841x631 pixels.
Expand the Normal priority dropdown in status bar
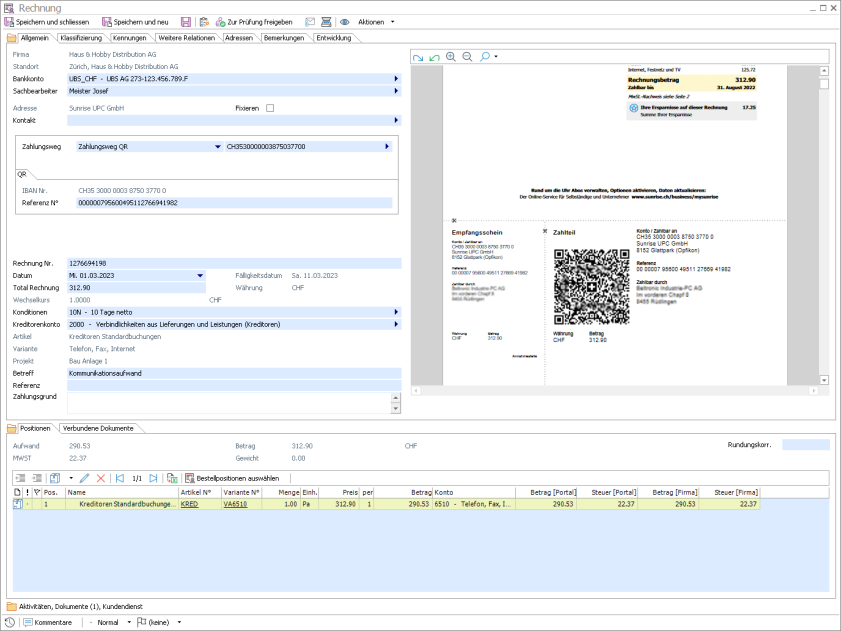point(128,622)
